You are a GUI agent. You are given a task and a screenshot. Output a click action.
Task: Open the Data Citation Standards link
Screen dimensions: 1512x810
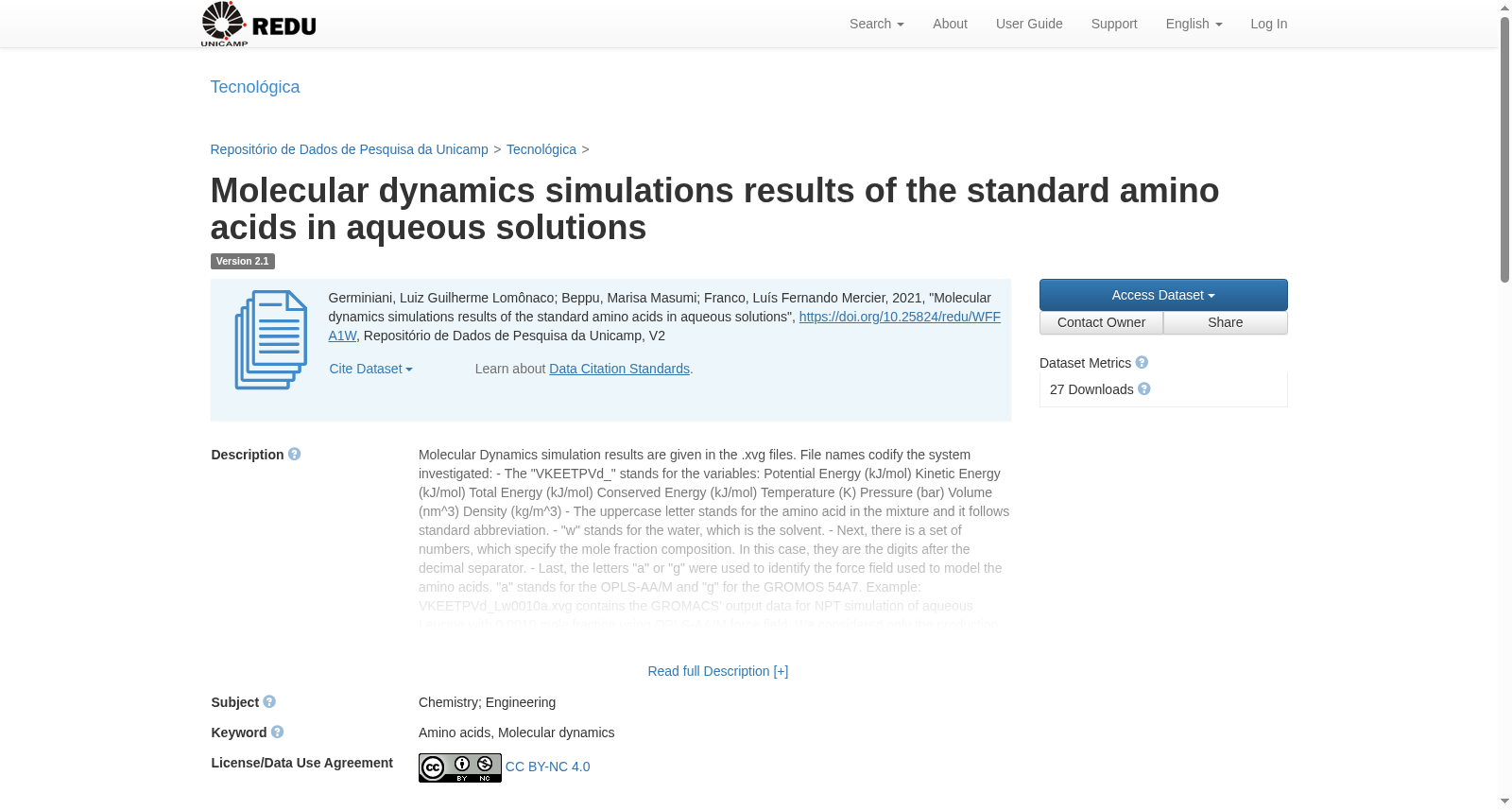pyautogui.click(x=620, y=369)
